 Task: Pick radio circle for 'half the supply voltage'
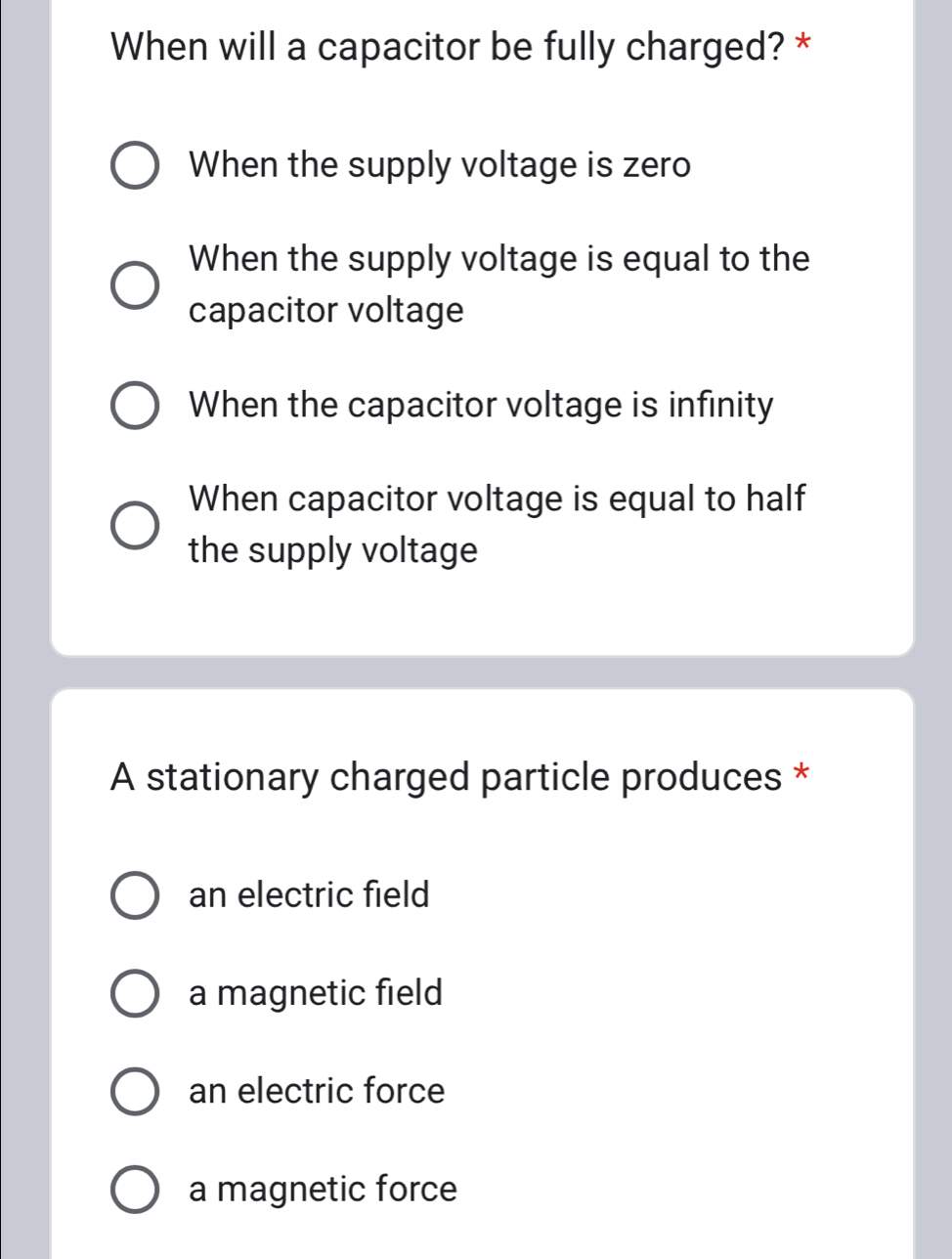coord(135,525)
